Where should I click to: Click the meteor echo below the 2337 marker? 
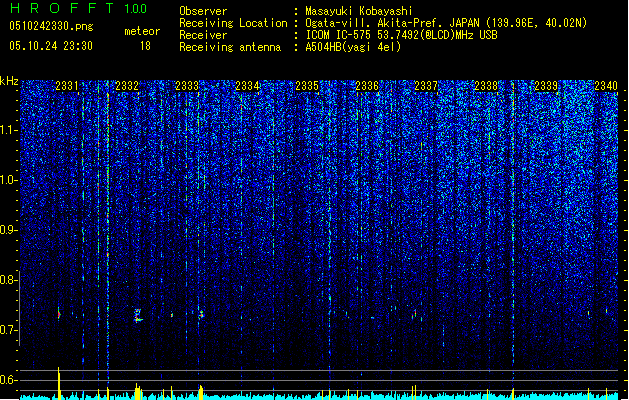tap(414, 314)
